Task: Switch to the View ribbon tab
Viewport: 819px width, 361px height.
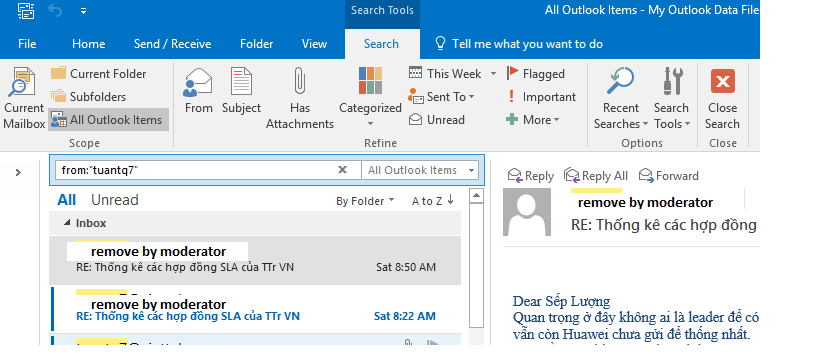Action: point(314,44)
